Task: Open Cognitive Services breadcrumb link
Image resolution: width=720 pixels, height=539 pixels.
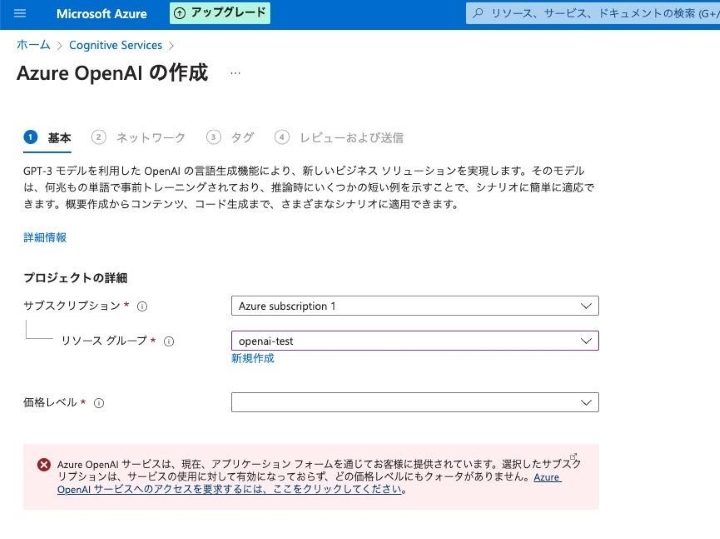Action: pyautogui.click(x=115, y=45)
